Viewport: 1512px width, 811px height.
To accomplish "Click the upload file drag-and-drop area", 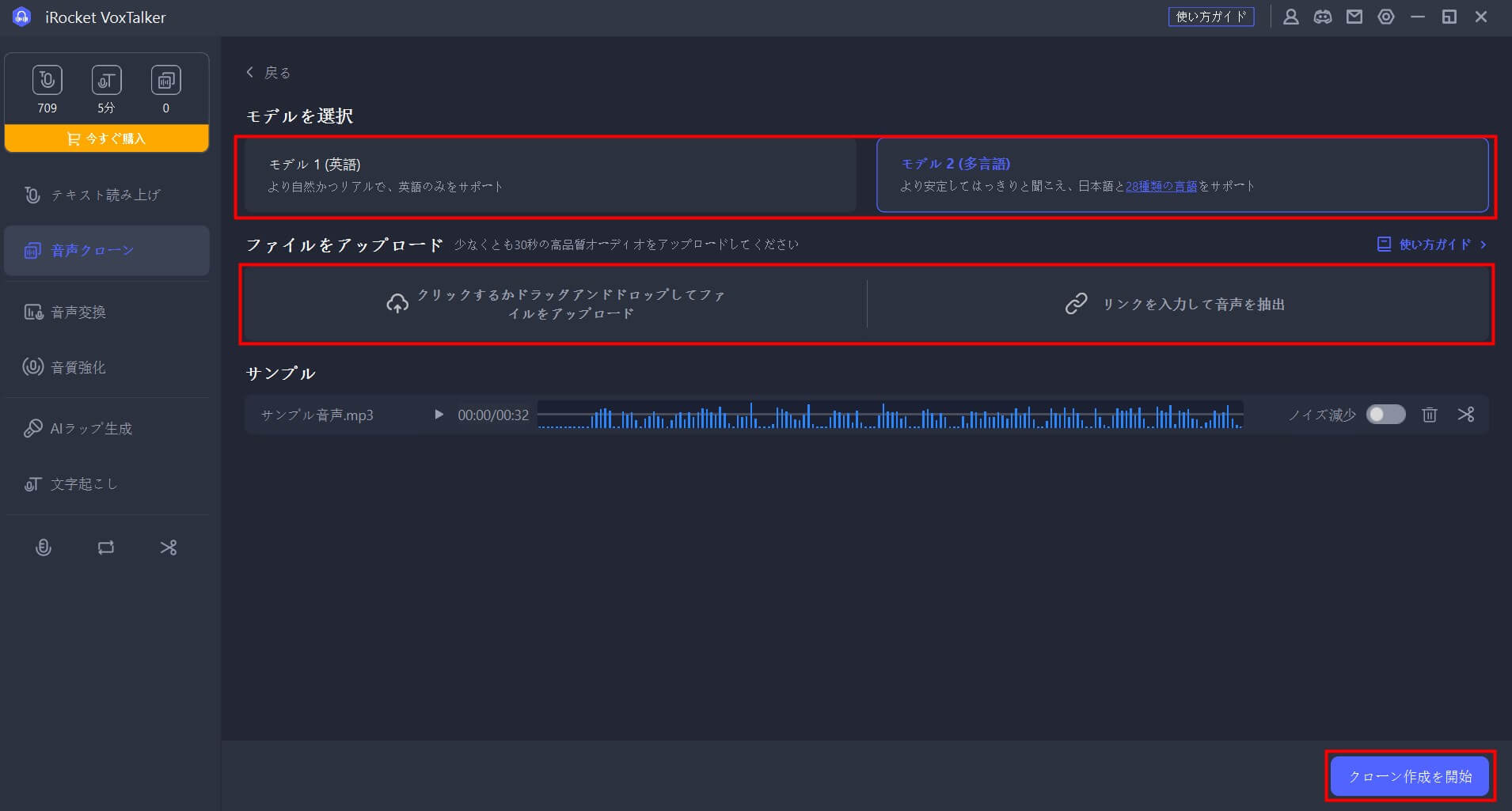I will click(x=555, y=304).
